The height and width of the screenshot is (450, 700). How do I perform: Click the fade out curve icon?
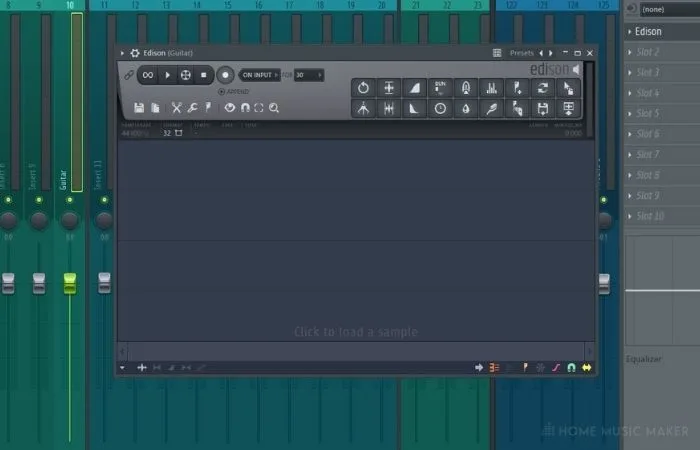414,108
